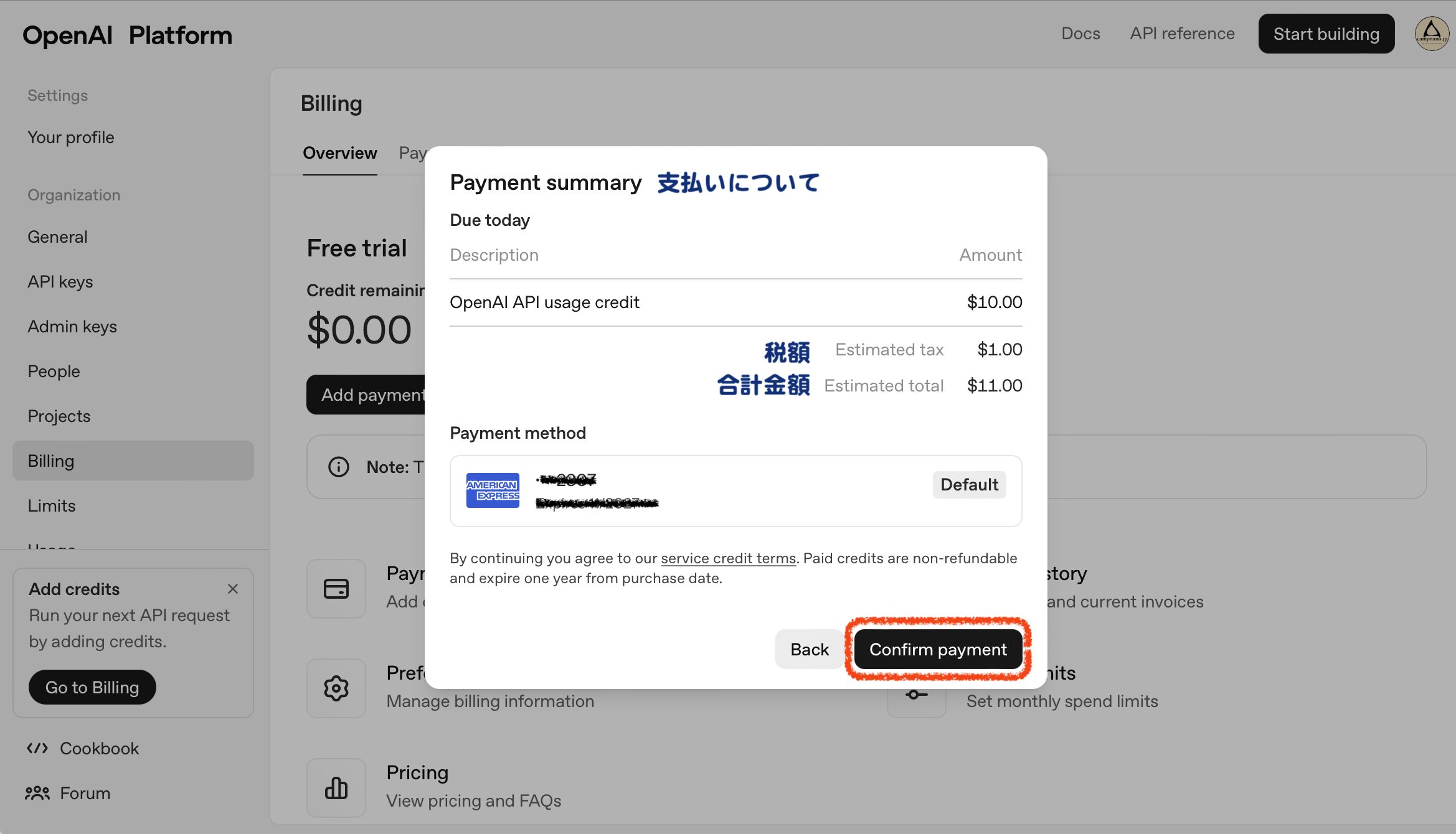Click the Go to Billing button

[x=92, y=687]
